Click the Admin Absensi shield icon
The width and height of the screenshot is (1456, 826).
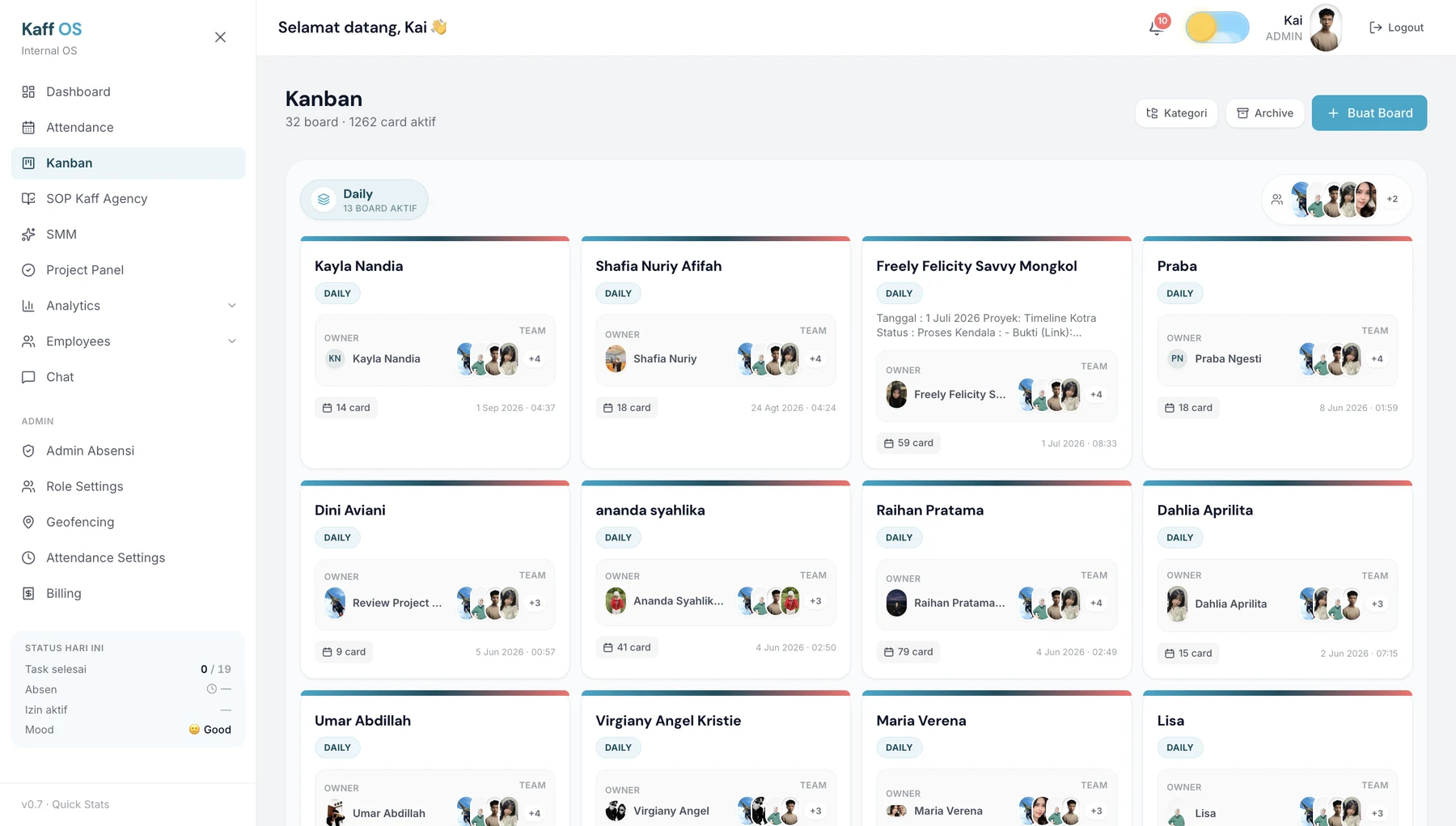pos(28,451)
